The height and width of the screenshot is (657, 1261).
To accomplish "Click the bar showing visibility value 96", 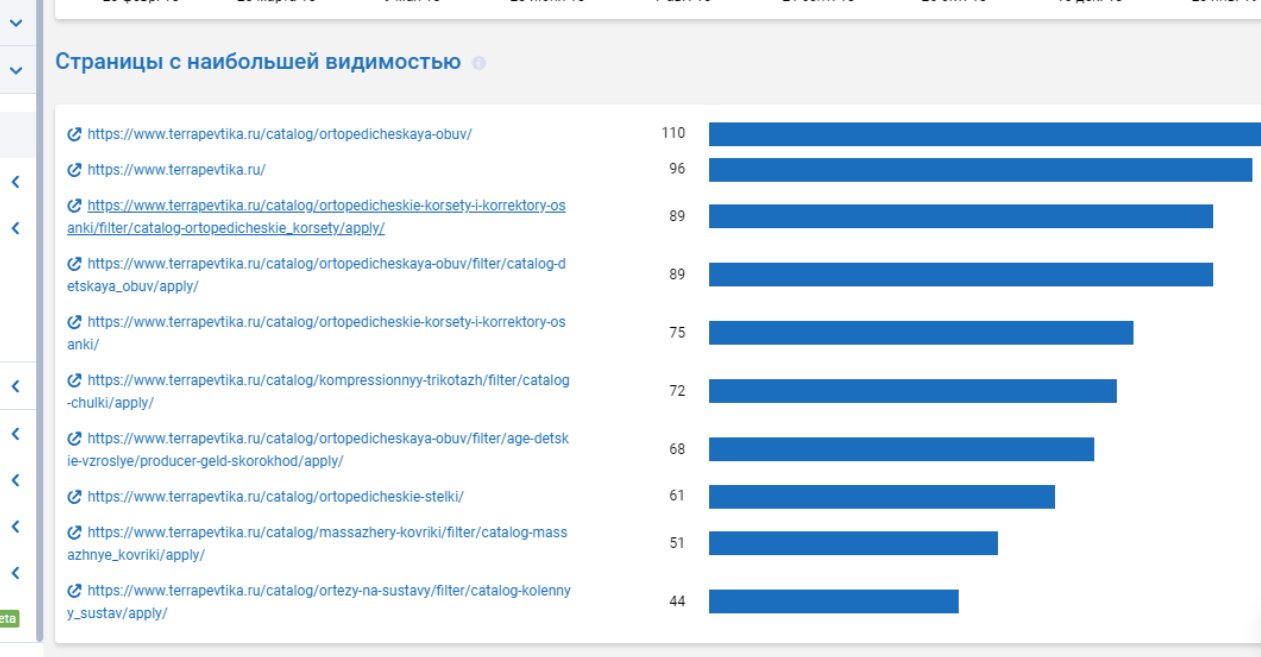I will 980,170.
